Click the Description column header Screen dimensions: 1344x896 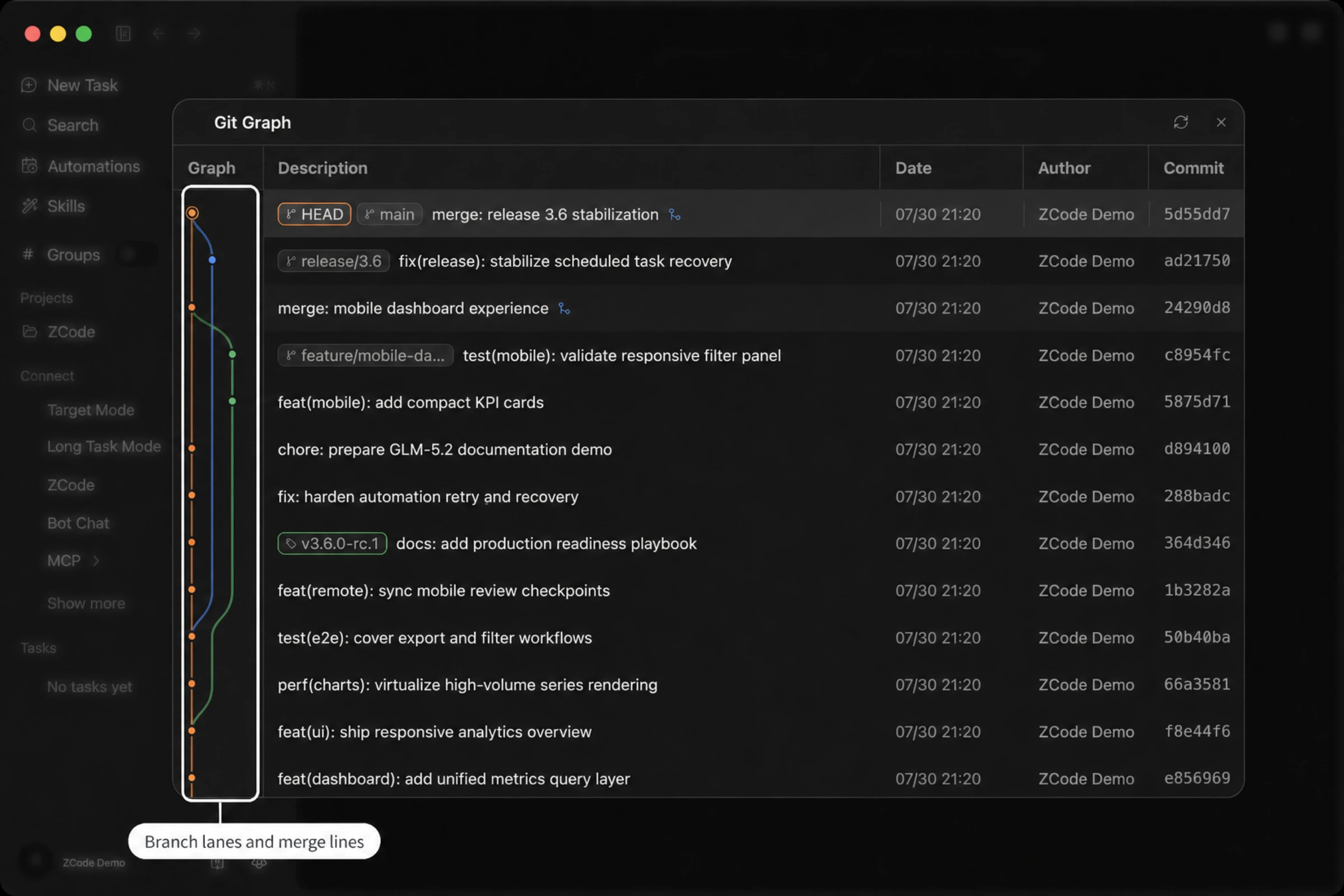(x=323, y=168)
